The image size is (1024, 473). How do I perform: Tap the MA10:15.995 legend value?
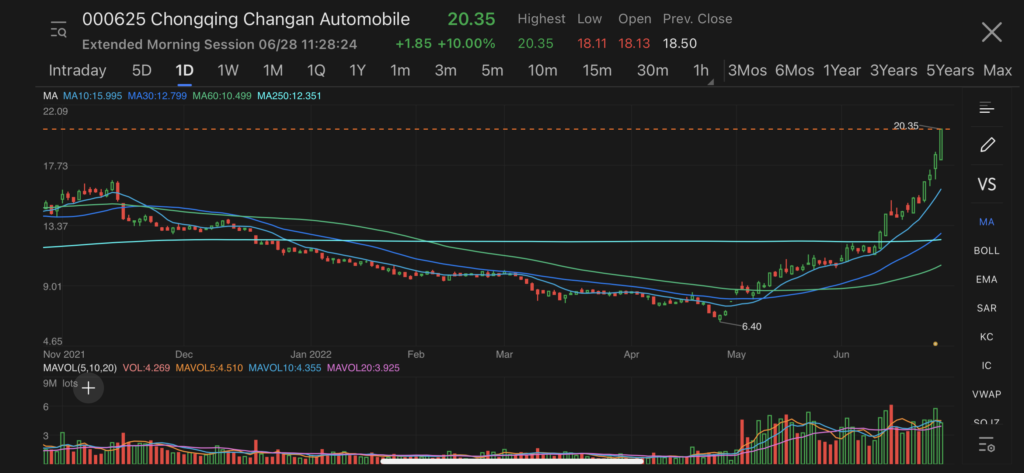pos(92,96)
